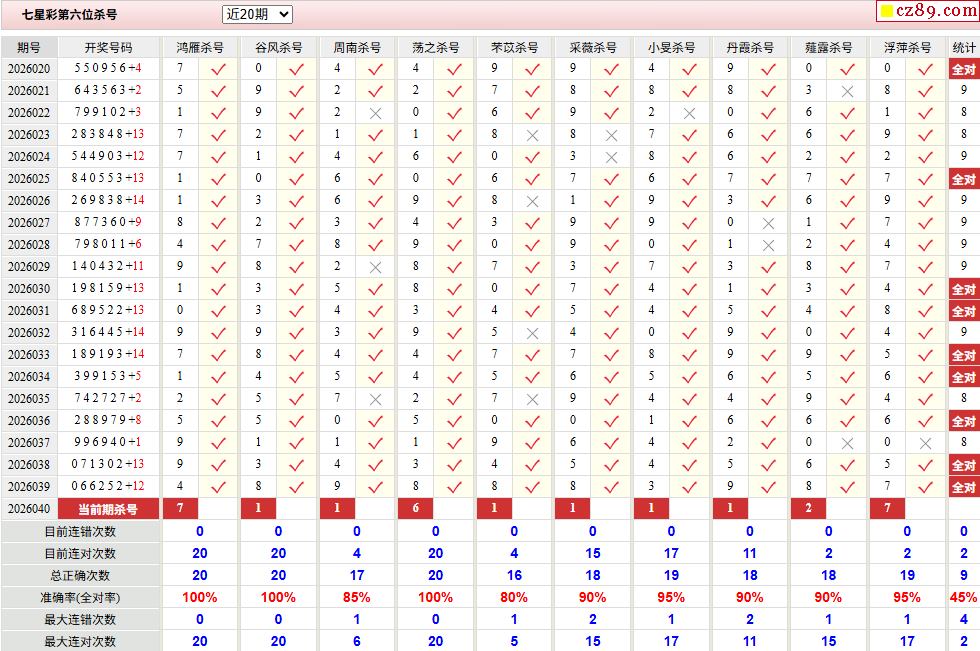Viewport: 980px width, 651px height.
Task: Select the 开奖号码 column header
Action: point(109,47)
